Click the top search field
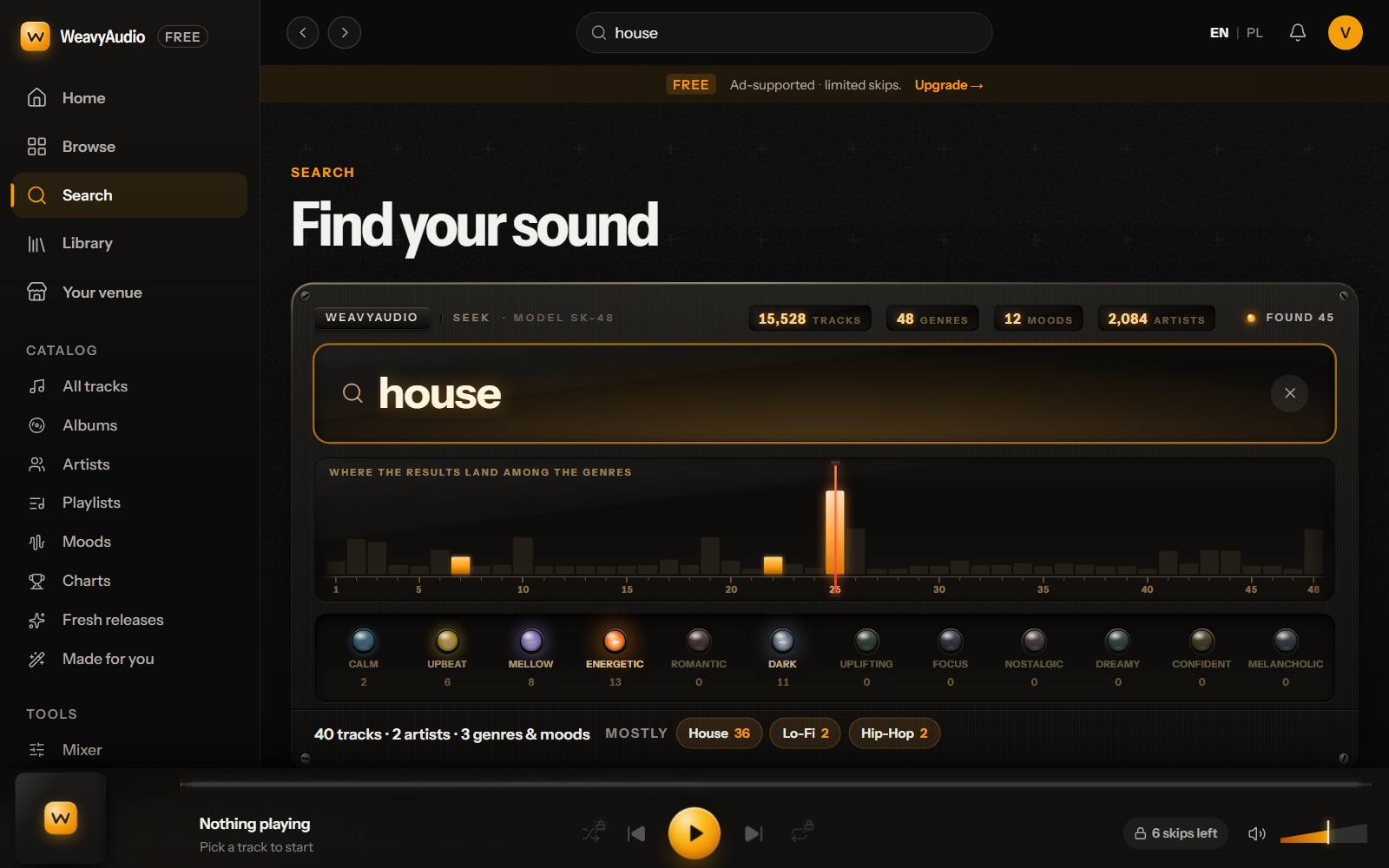This screenshot has width=1389, height=868. pos(784,33)
